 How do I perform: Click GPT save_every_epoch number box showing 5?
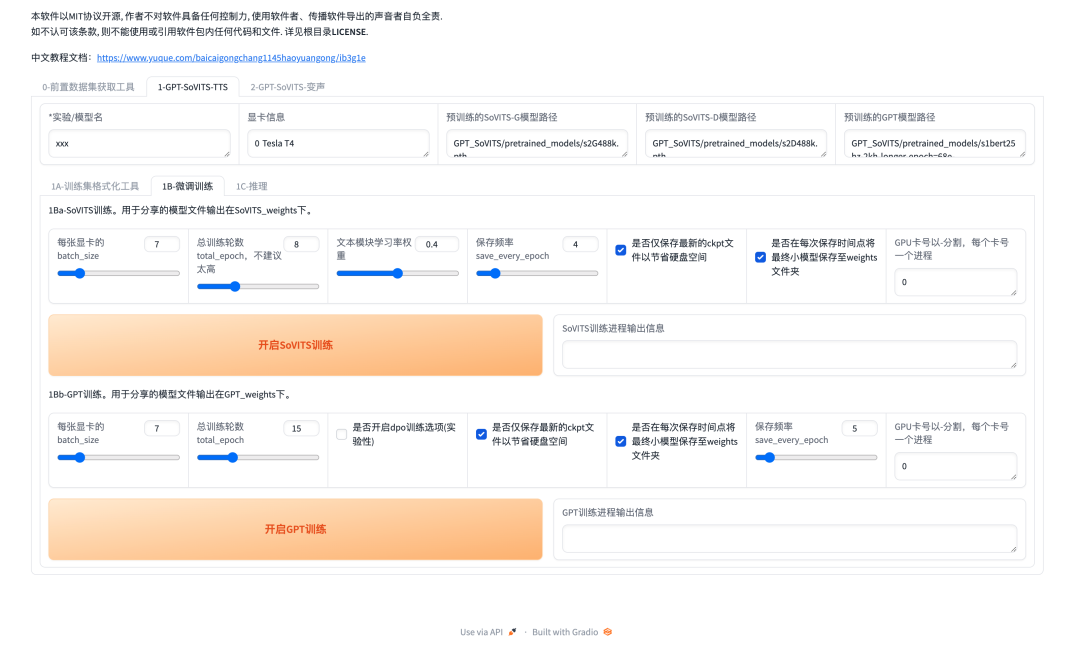pos(860,428)
